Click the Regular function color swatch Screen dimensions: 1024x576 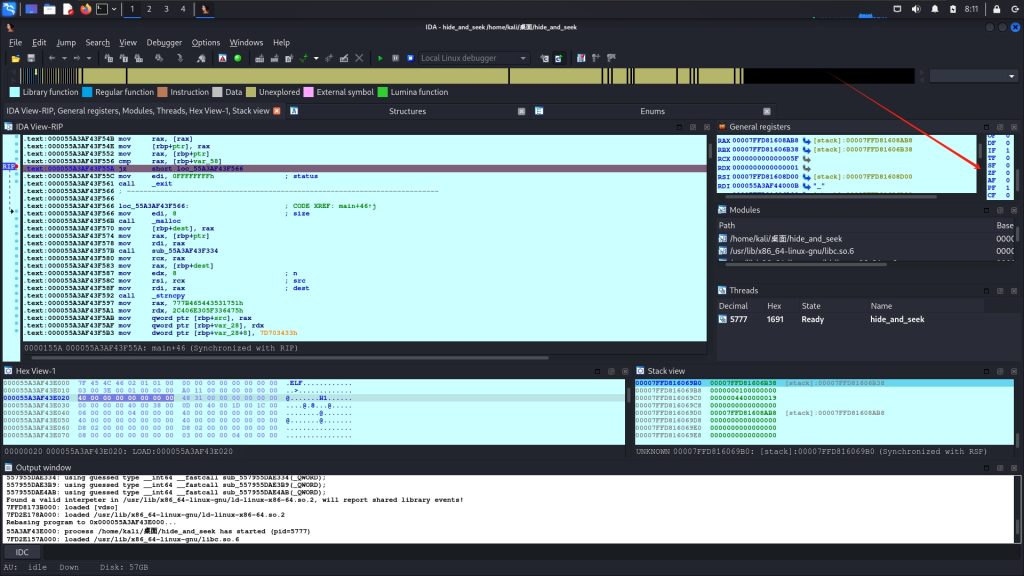click(x=87, y=92)
